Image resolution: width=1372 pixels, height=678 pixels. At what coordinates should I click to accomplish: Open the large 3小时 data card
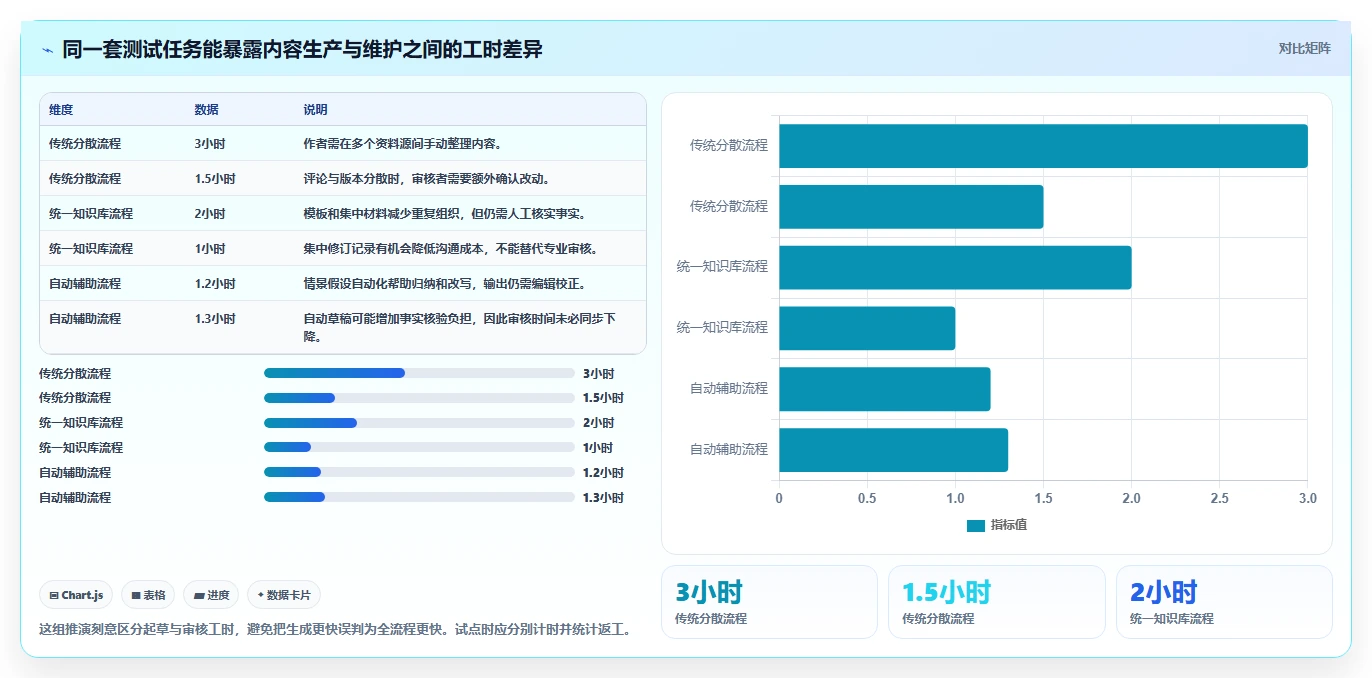(769, 602)
